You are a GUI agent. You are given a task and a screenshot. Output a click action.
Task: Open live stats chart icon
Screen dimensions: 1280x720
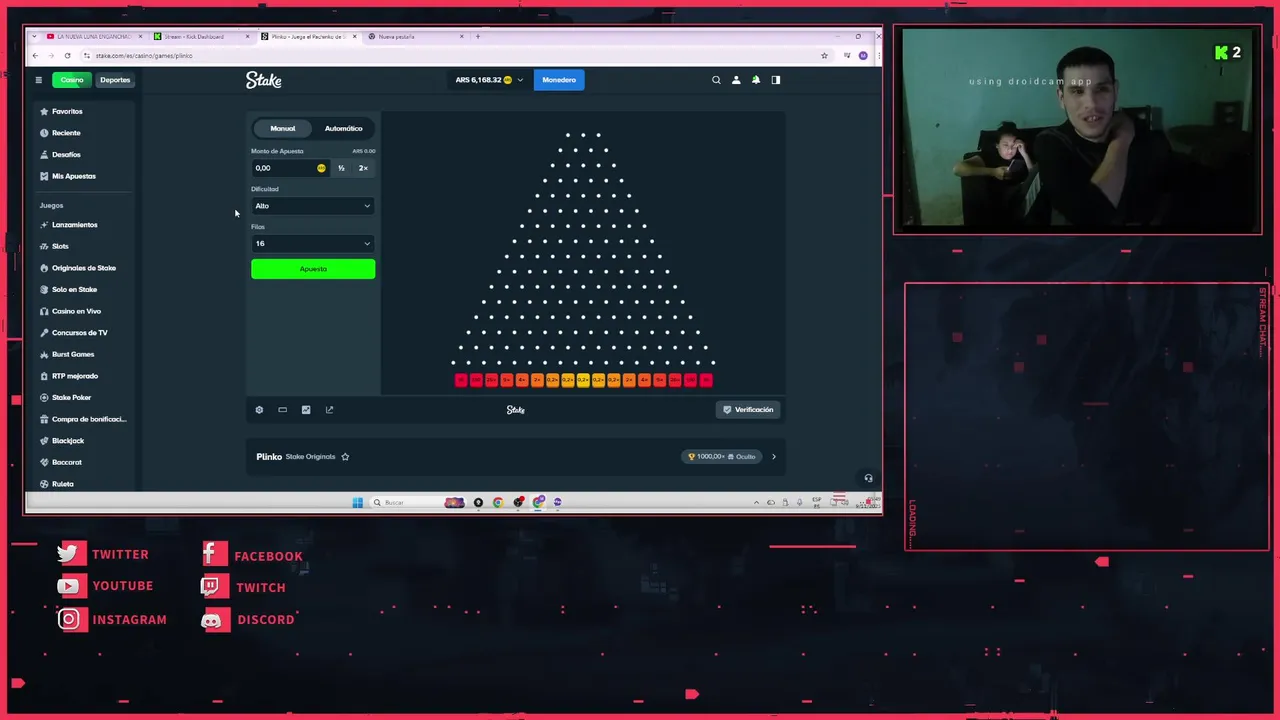point(306,410)
